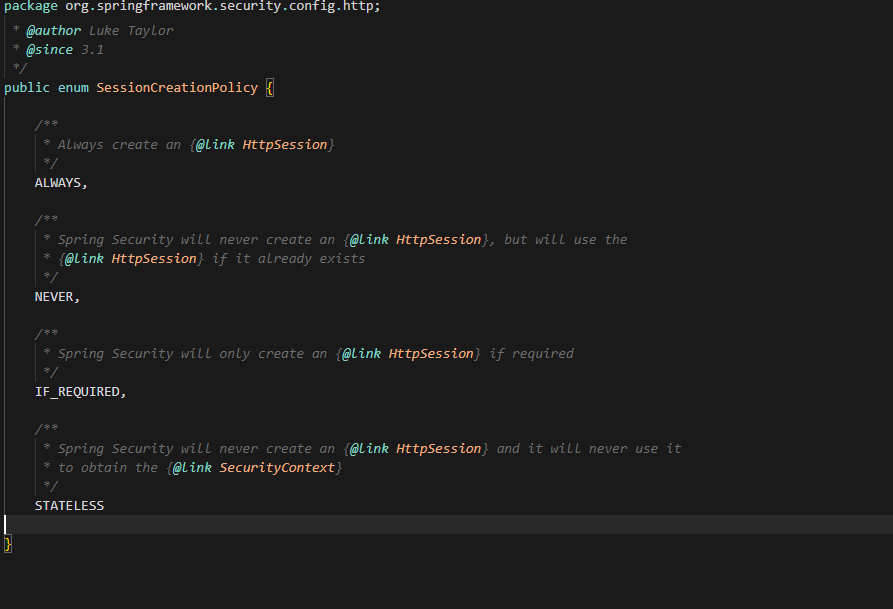Click the enum keyword

click(73, 88)
